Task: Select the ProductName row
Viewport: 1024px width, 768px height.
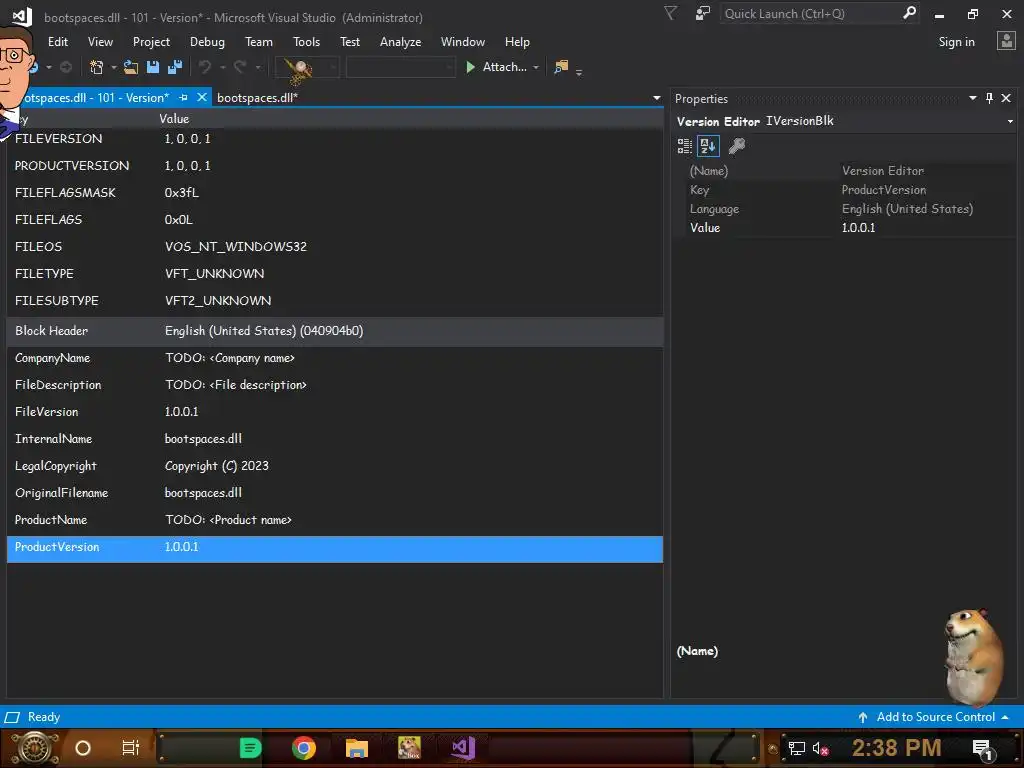Action: 335,520
